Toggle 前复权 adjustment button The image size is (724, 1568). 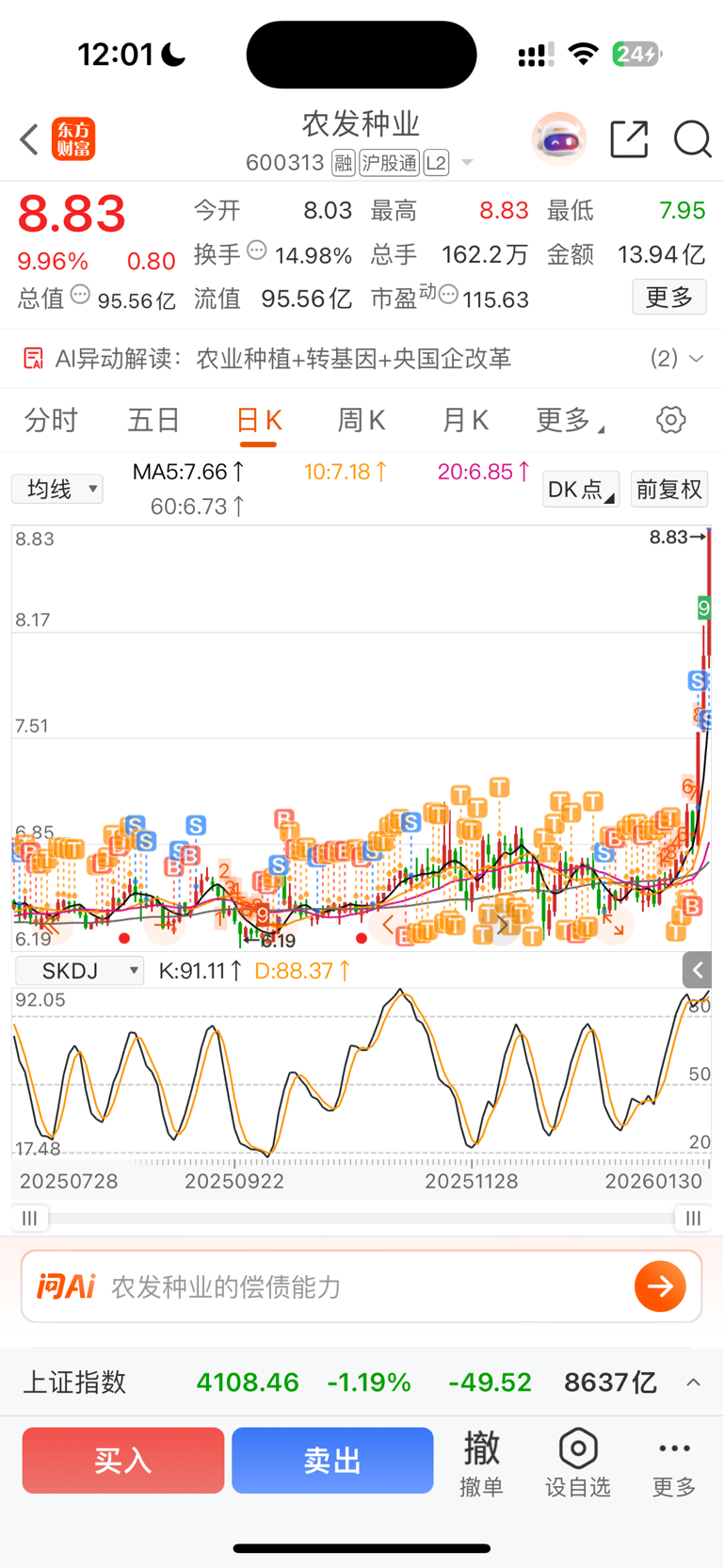[669, 490]
